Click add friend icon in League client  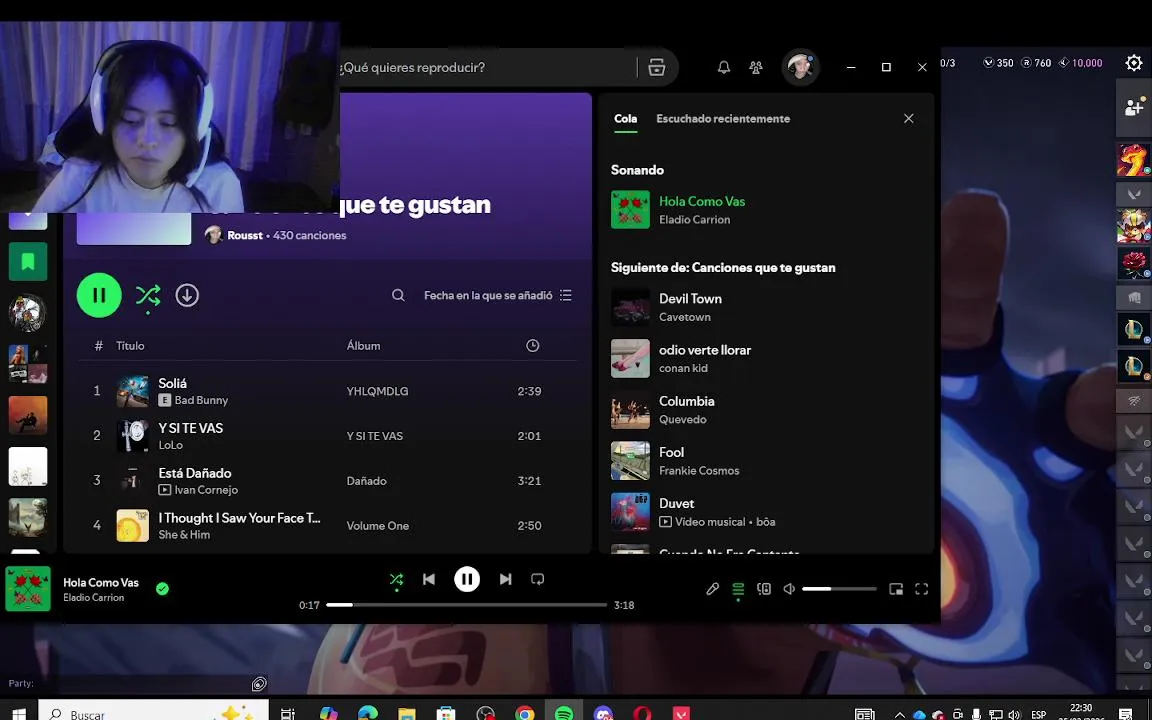[x=1134, y=108]
